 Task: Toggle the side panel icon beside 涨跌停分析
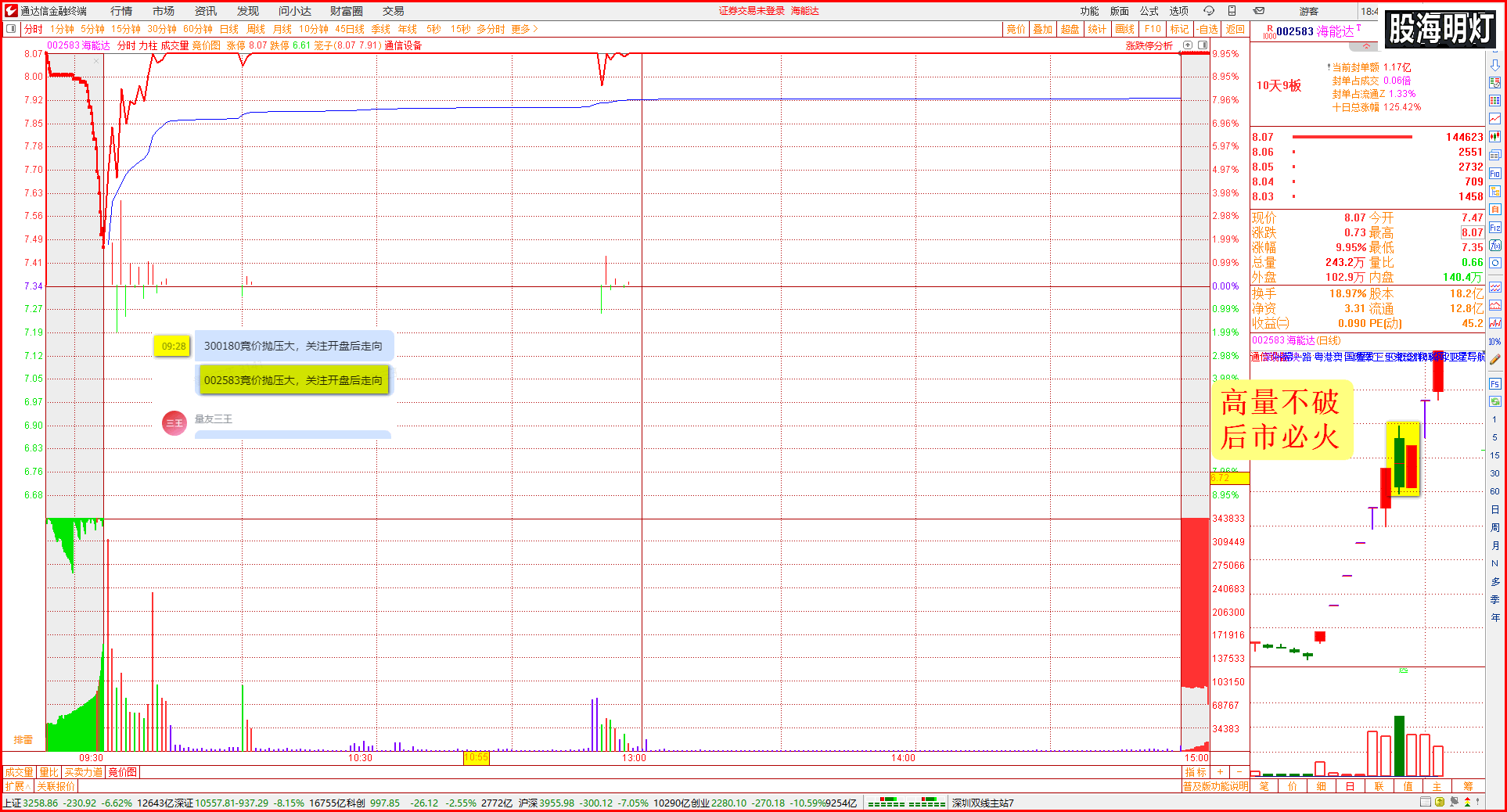pyautogui.click(x=1203, y=45)
